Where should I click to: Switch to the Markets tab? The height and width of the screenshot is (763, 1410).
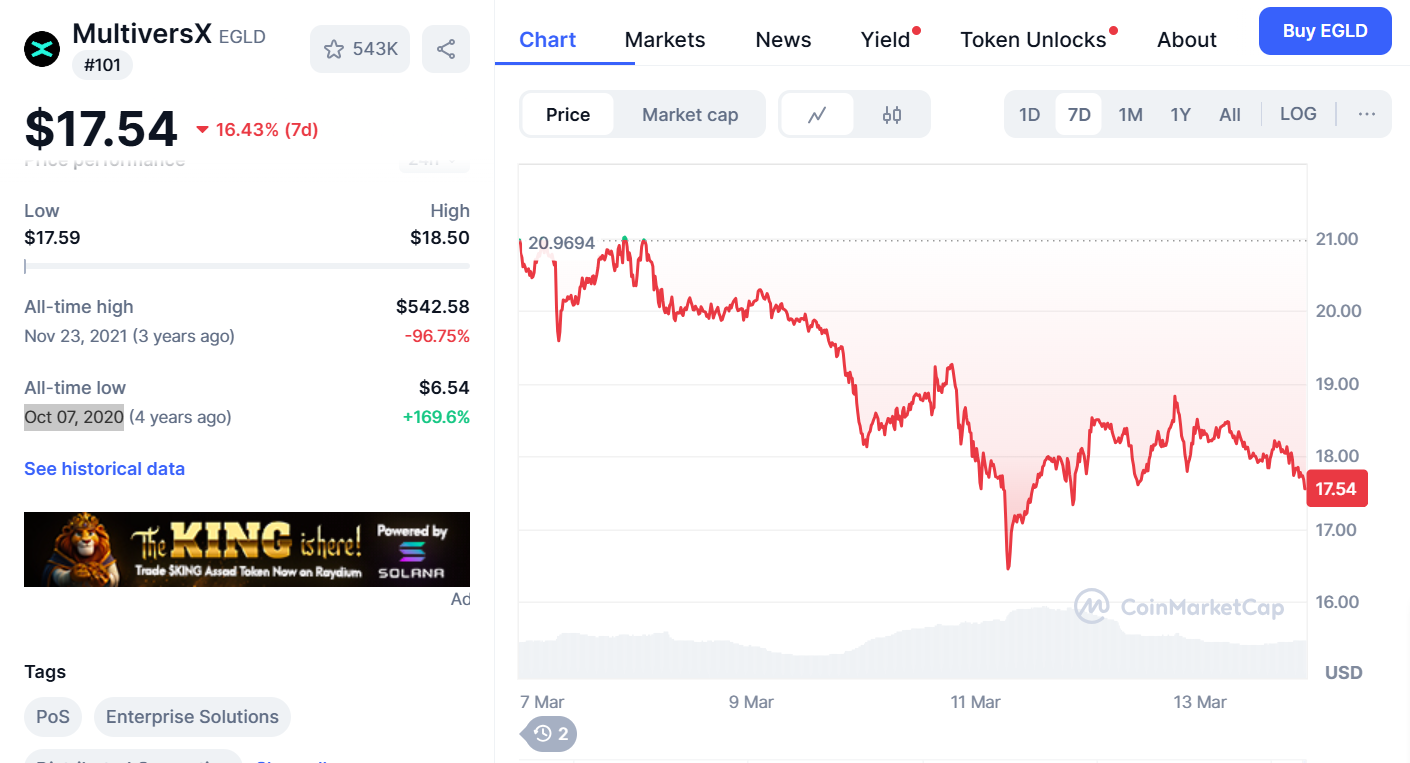[x=664, y=39]
